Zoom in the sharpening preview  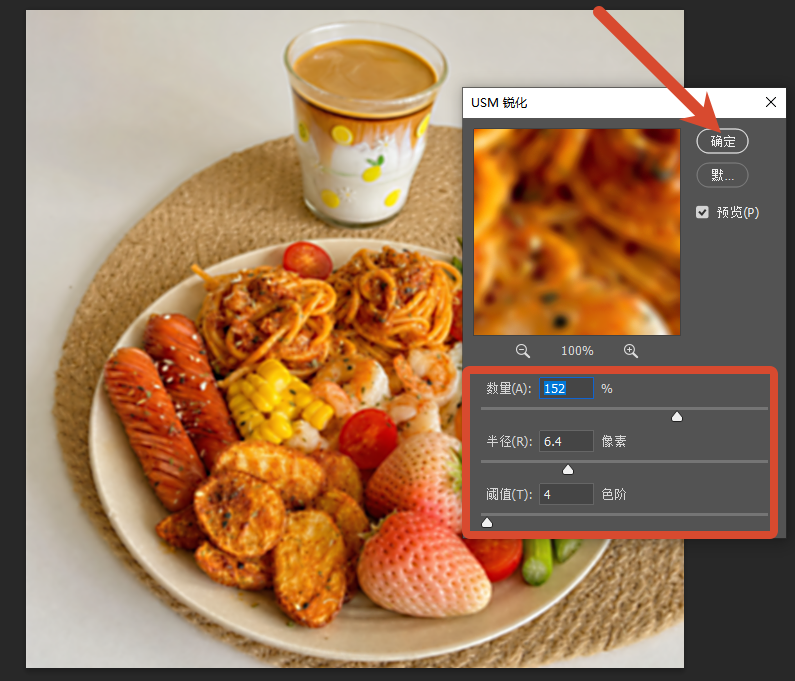tap(631, 351)
